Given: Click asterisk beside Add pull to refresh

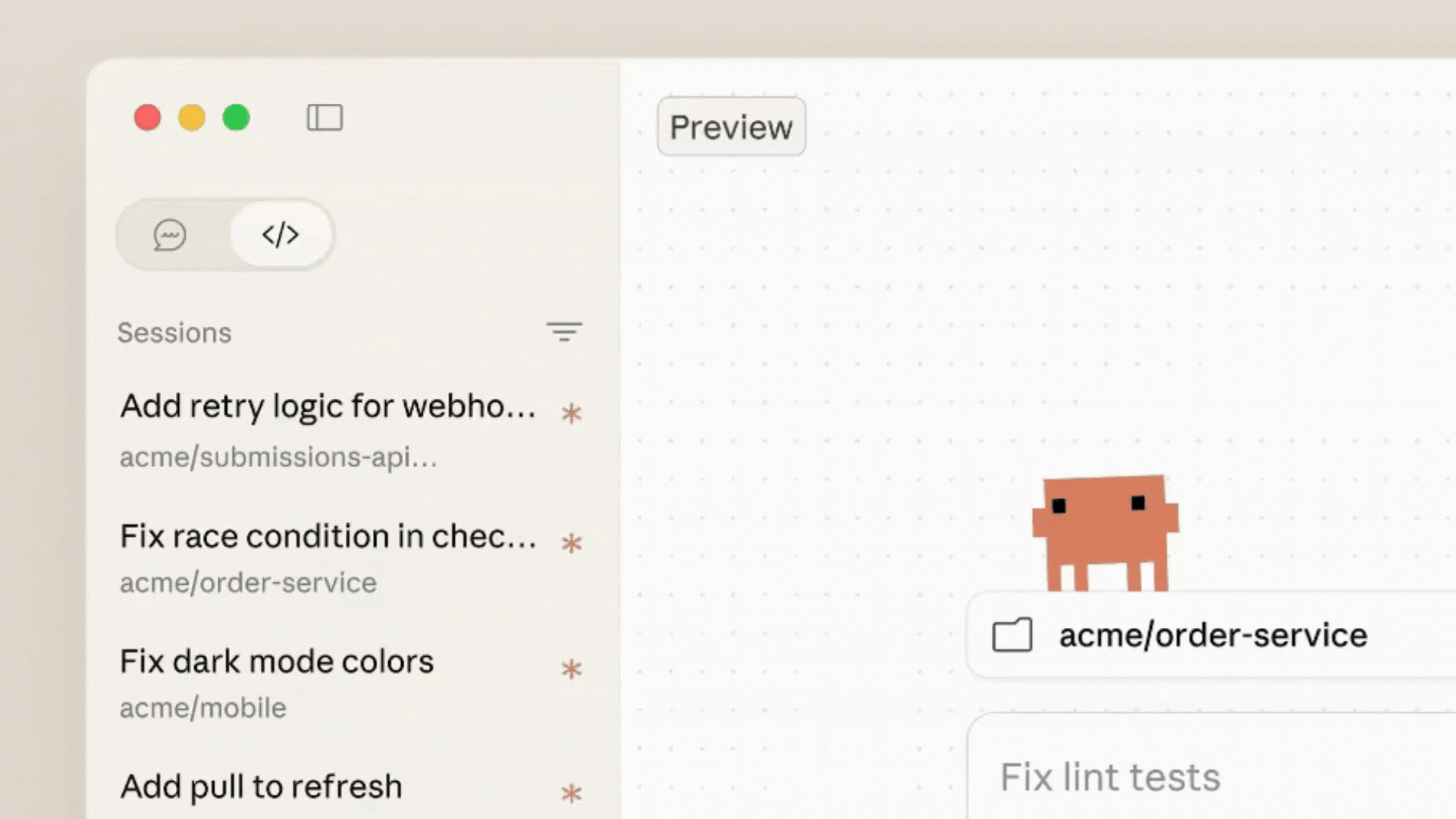Looking at the screenshot, I should click(571, 793).
